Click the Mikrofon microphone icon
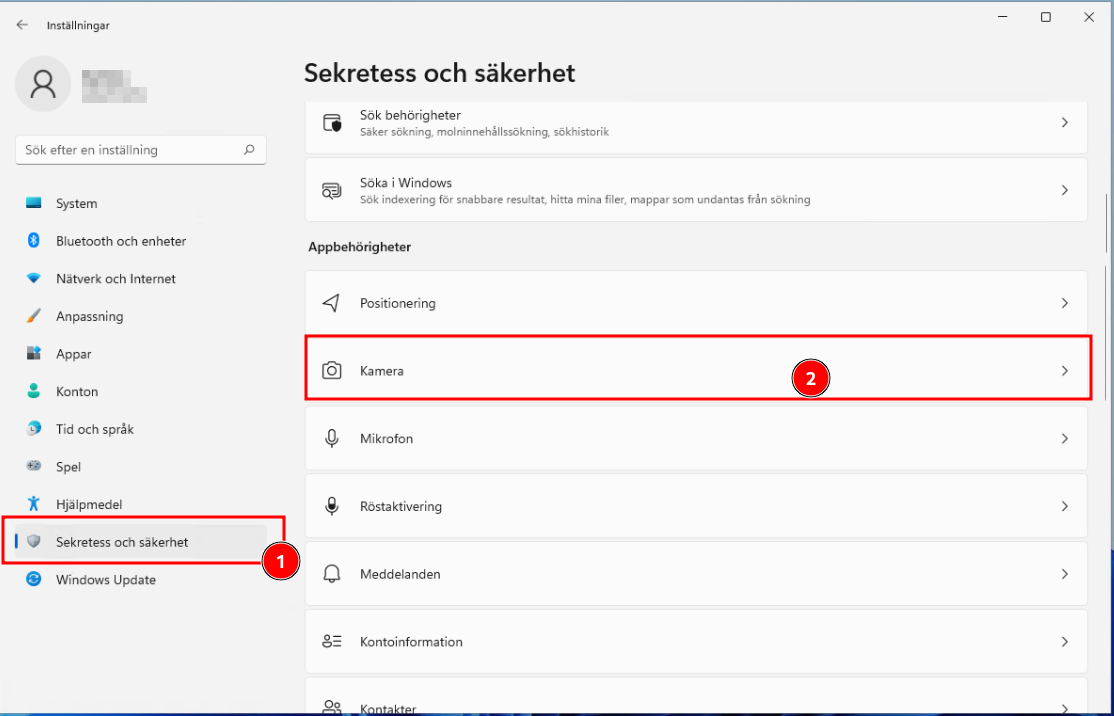Image resolution: width=1114 pixels, height=716 pixels. point(332,438)
